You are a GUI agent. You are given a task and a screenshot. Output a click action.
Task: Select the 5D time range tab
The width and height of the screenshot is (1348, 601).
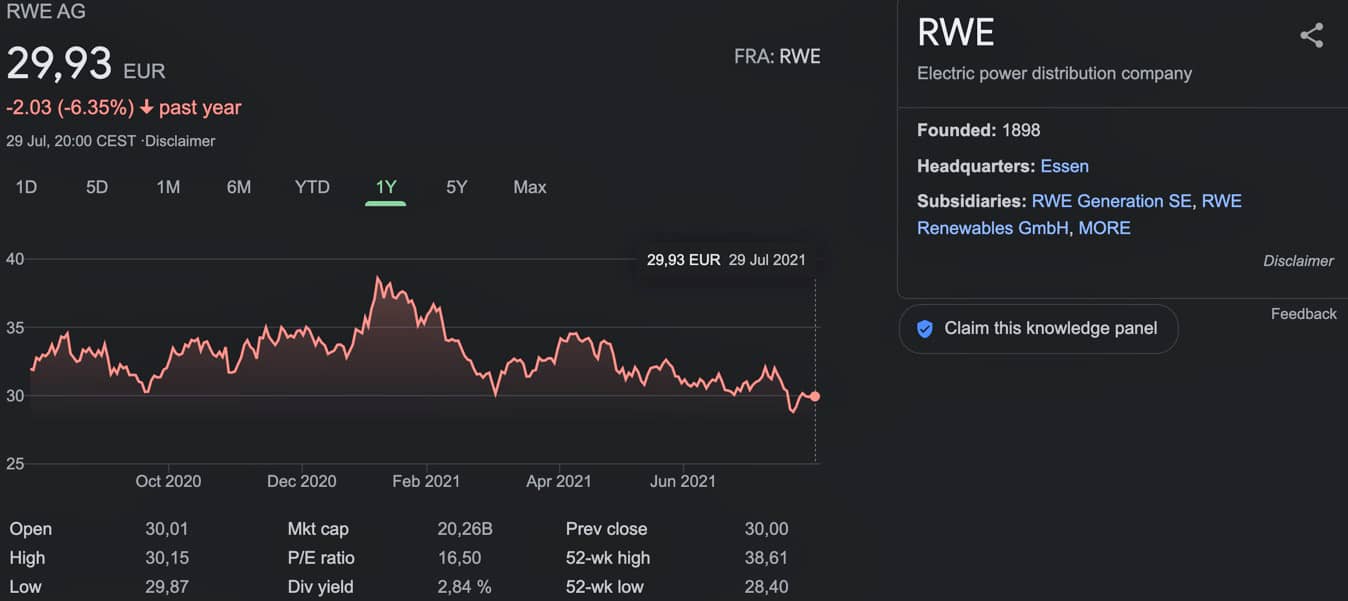[97, 187]
